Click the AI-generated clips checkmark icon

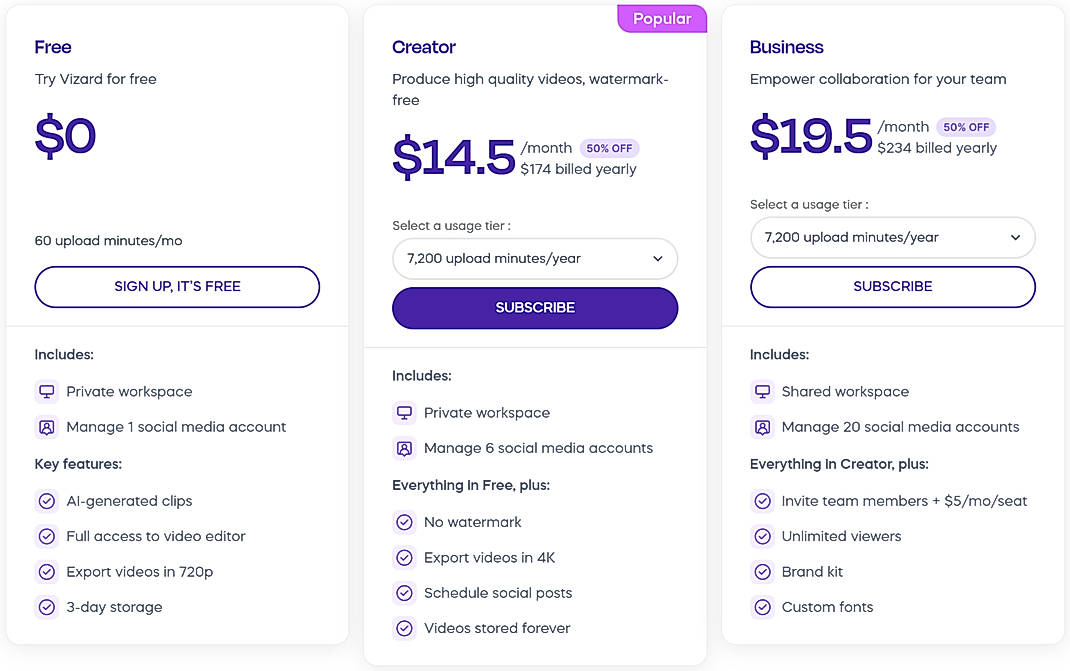[46, 500]
